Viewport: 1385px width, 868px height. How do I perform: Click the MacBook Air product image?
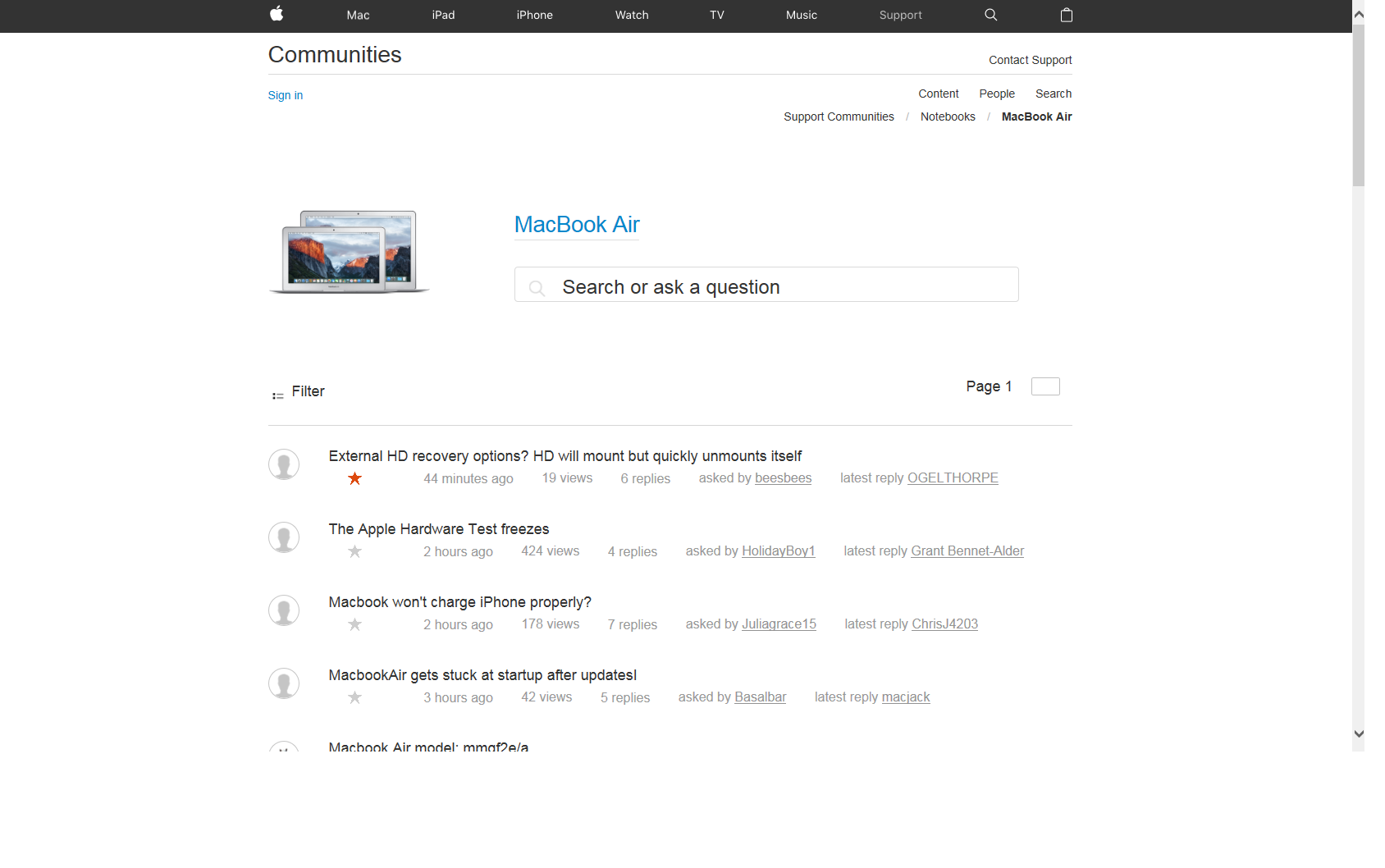coord(350,252)
